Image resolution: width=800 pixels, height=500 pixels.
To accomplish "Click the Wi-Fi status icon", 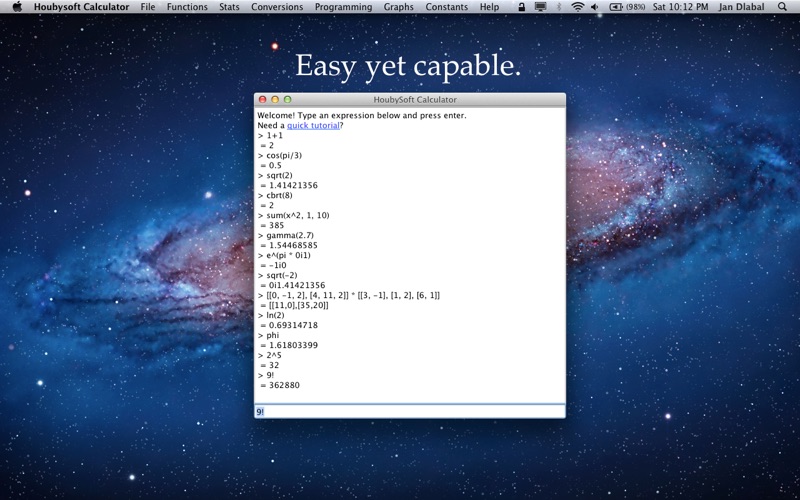I will (578, 7).
